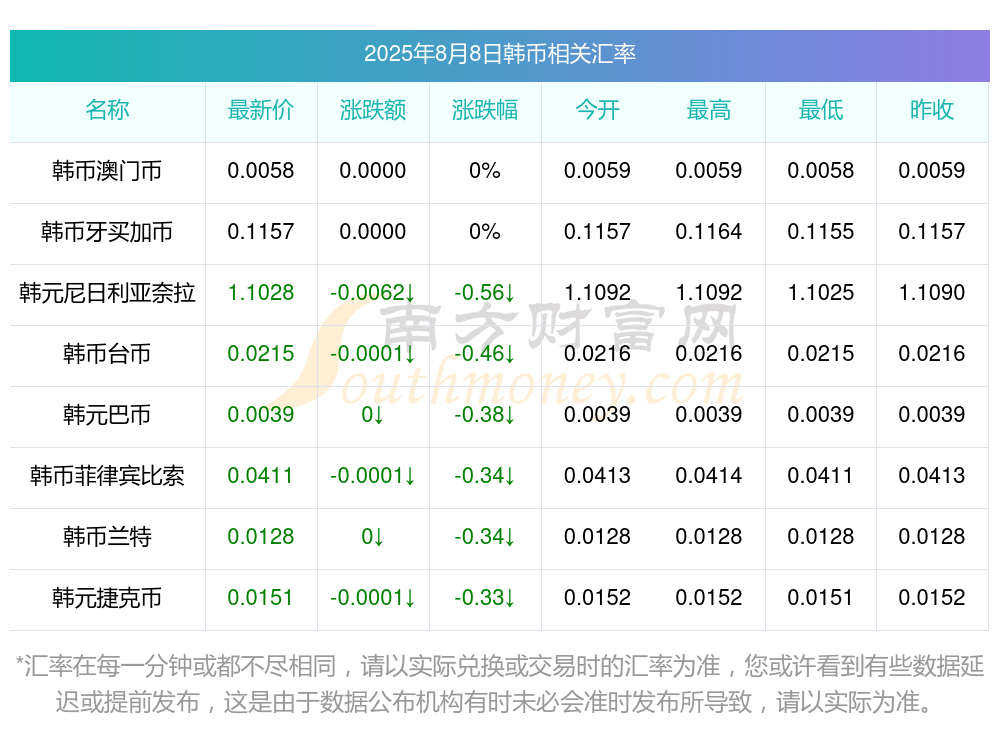Click the 1.1025 low value
Screen dimensions: 1000x733
[820, 292]
